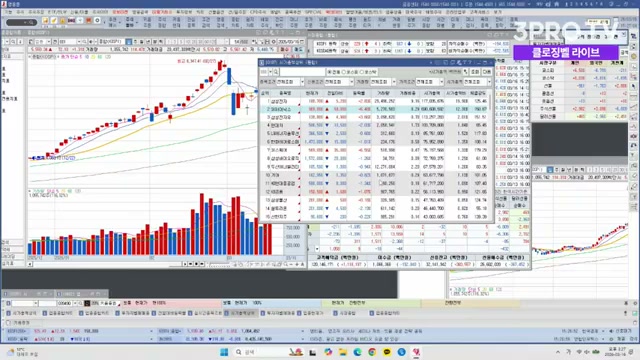Open KakaoTalk from the taskbar
Image resolution: width=640 pixels, height=360 pixels.
coord(387,352)
